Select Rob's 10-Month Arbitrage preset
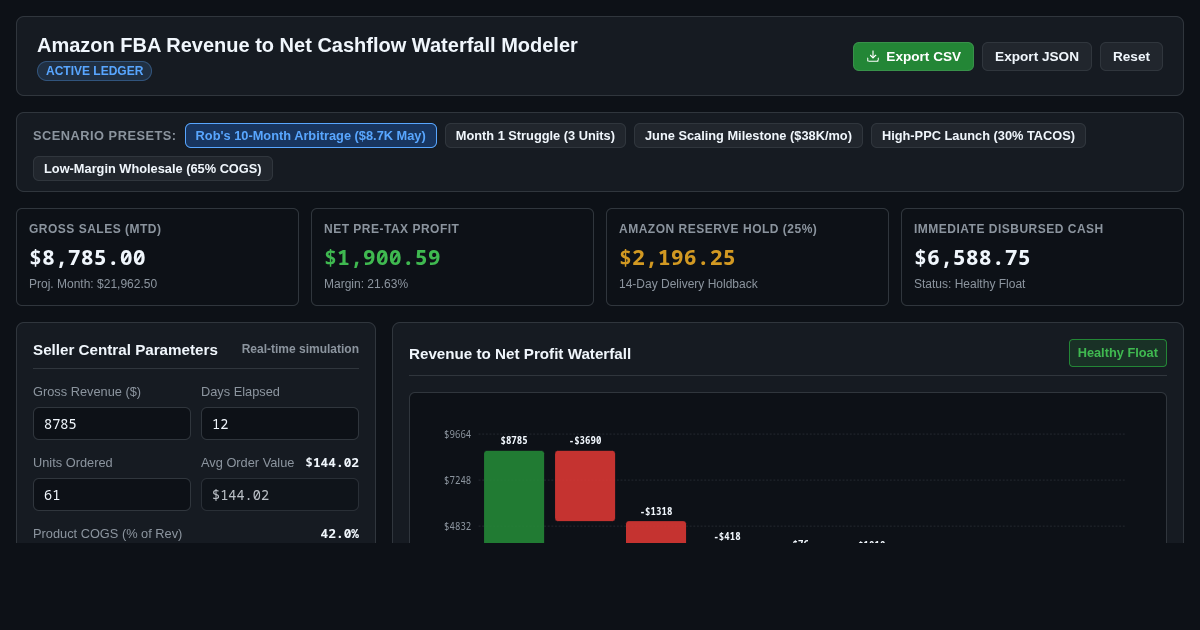The image size is (1200, 630). coord(311,136)
